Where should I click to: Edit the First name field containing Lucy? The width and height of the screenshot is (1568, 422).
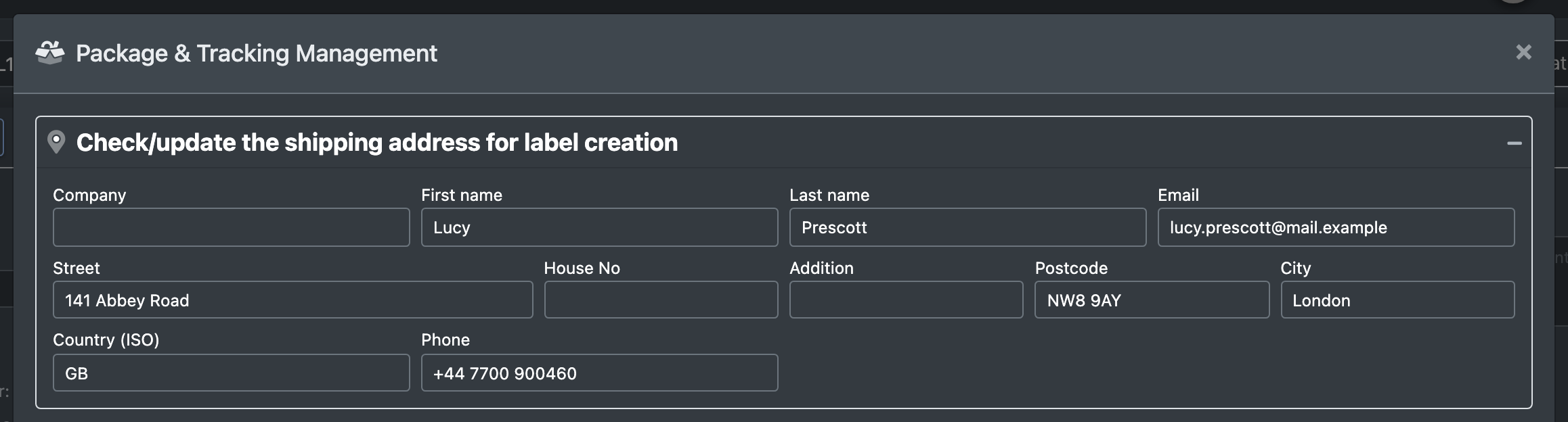pos(599,227)
